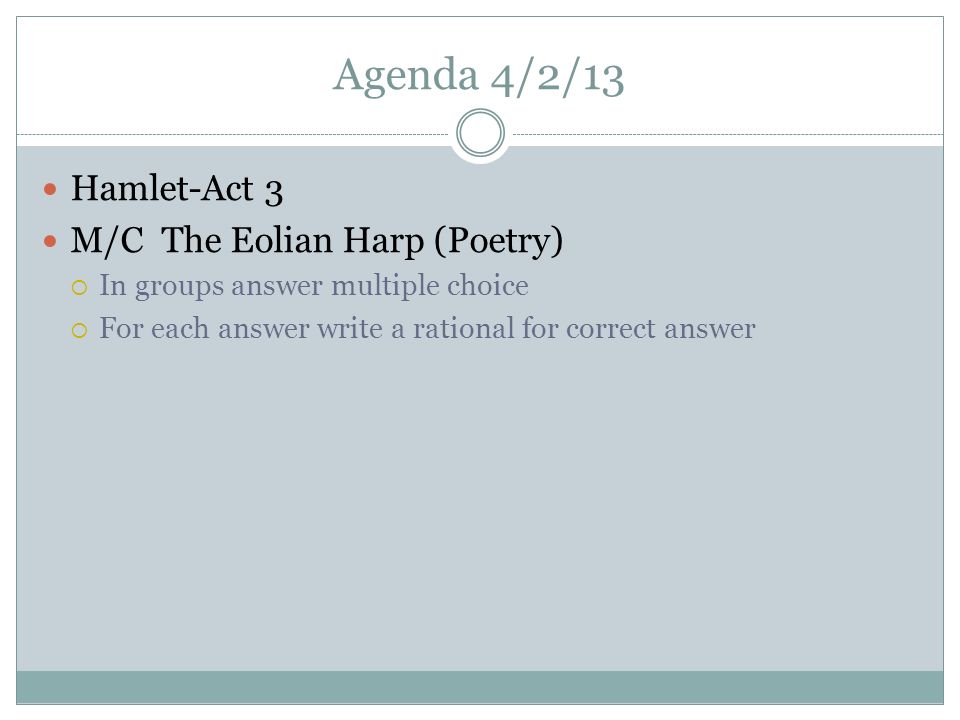Click the words correct answer in the last line
960x720 pixels.
[661, 330]
